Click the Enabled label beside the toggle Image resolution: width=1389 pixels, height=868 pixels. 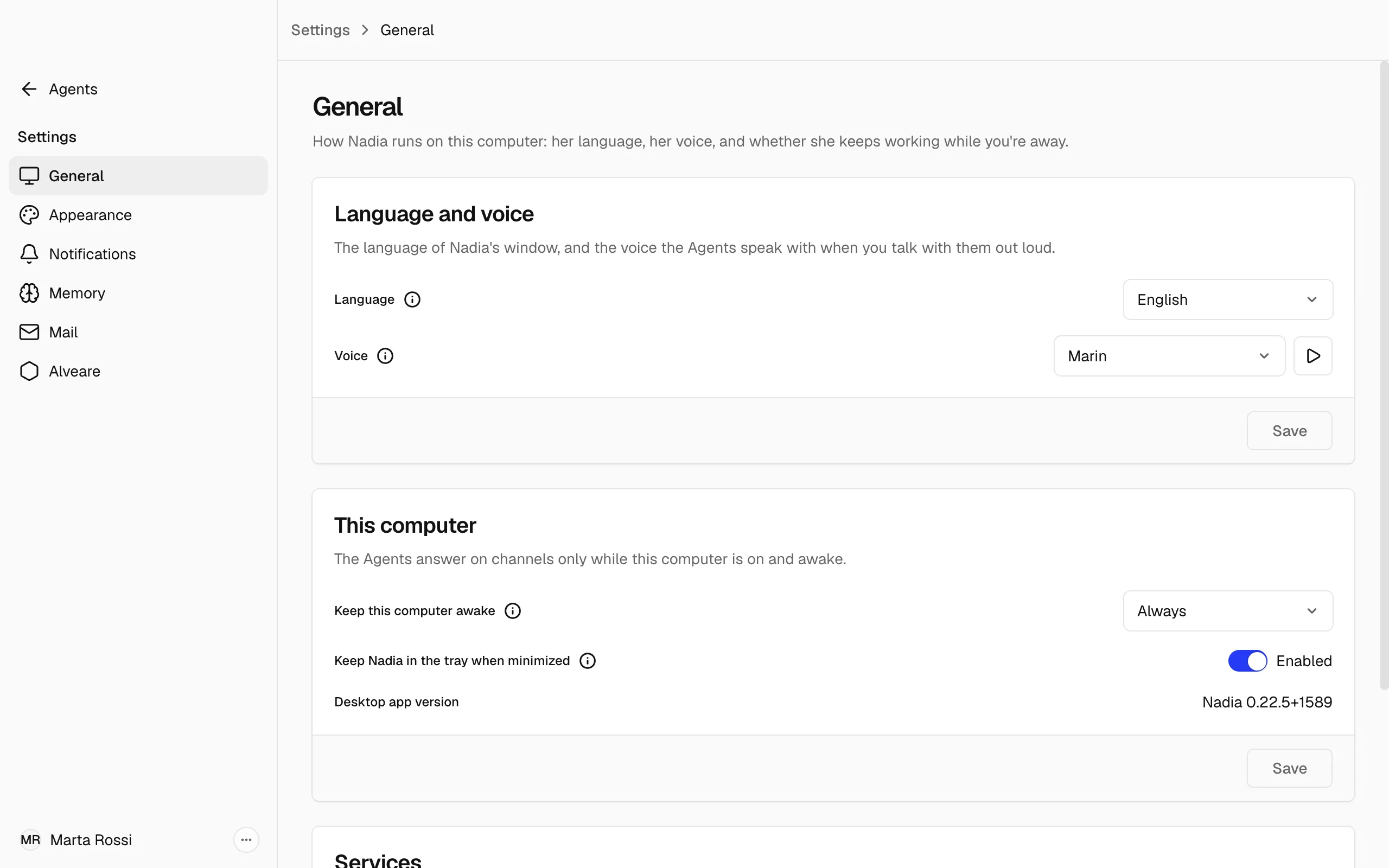pyautogui.click(x=1303, y=661)
